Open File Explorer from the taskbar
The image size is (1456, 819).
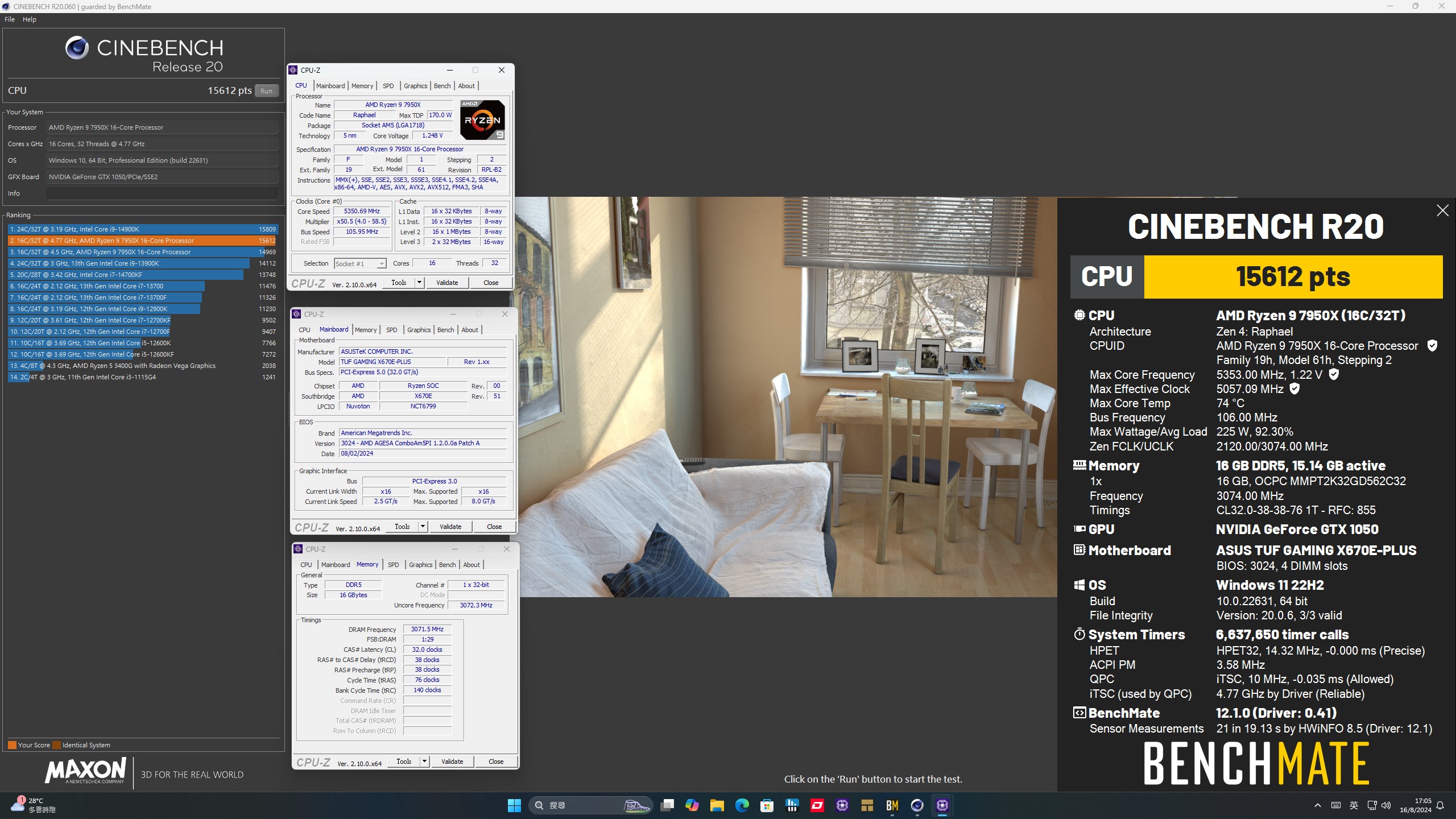pyautogui.click(x=717, y=805)
